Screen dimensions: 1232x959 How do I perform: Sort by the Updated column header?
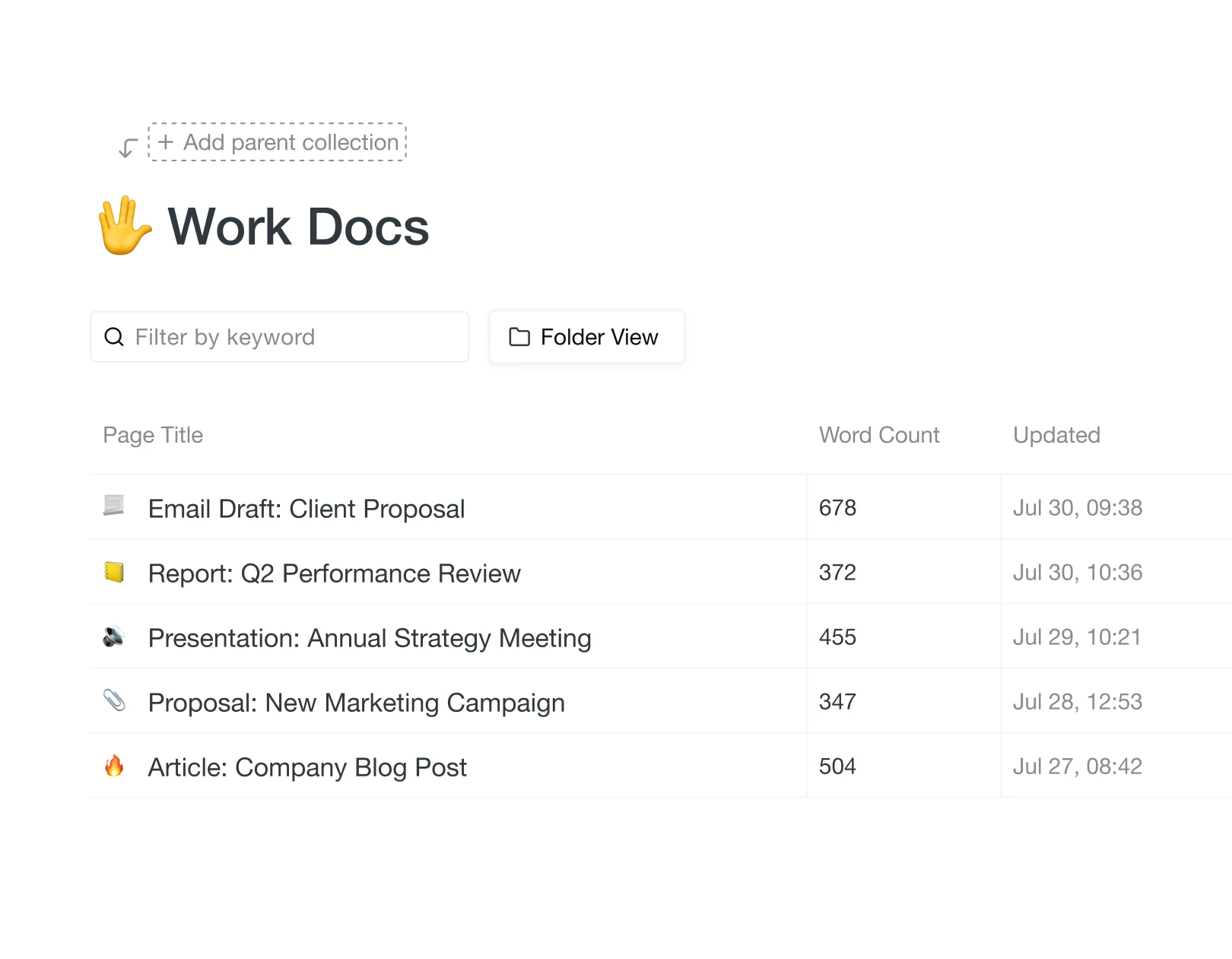(x=1056, y=434)
